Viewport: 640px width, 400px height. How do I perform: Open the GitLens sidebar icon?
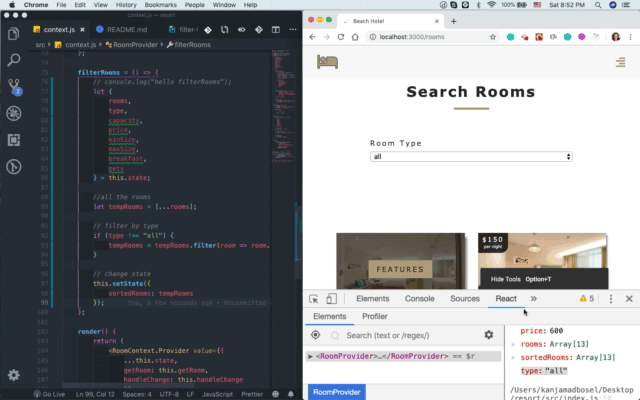(13, 167)
